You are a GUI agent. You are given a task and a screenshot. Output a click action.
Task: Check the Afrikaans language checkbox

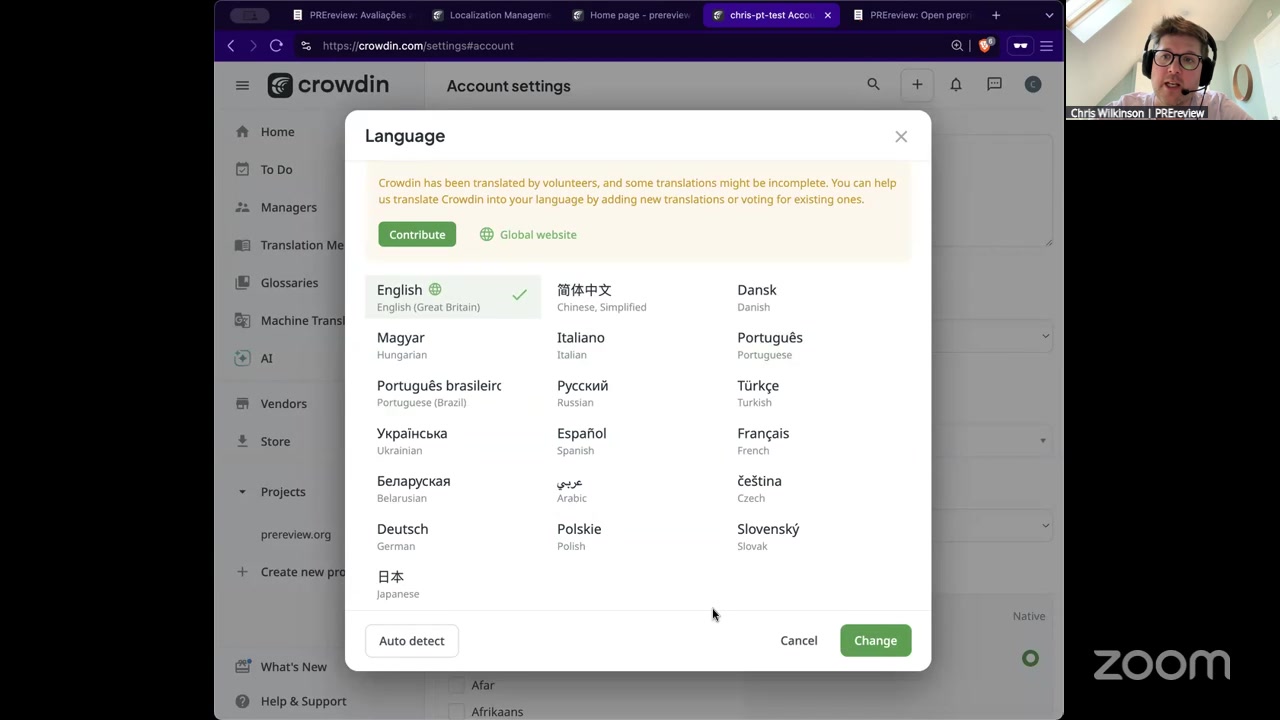coord(457,711)
